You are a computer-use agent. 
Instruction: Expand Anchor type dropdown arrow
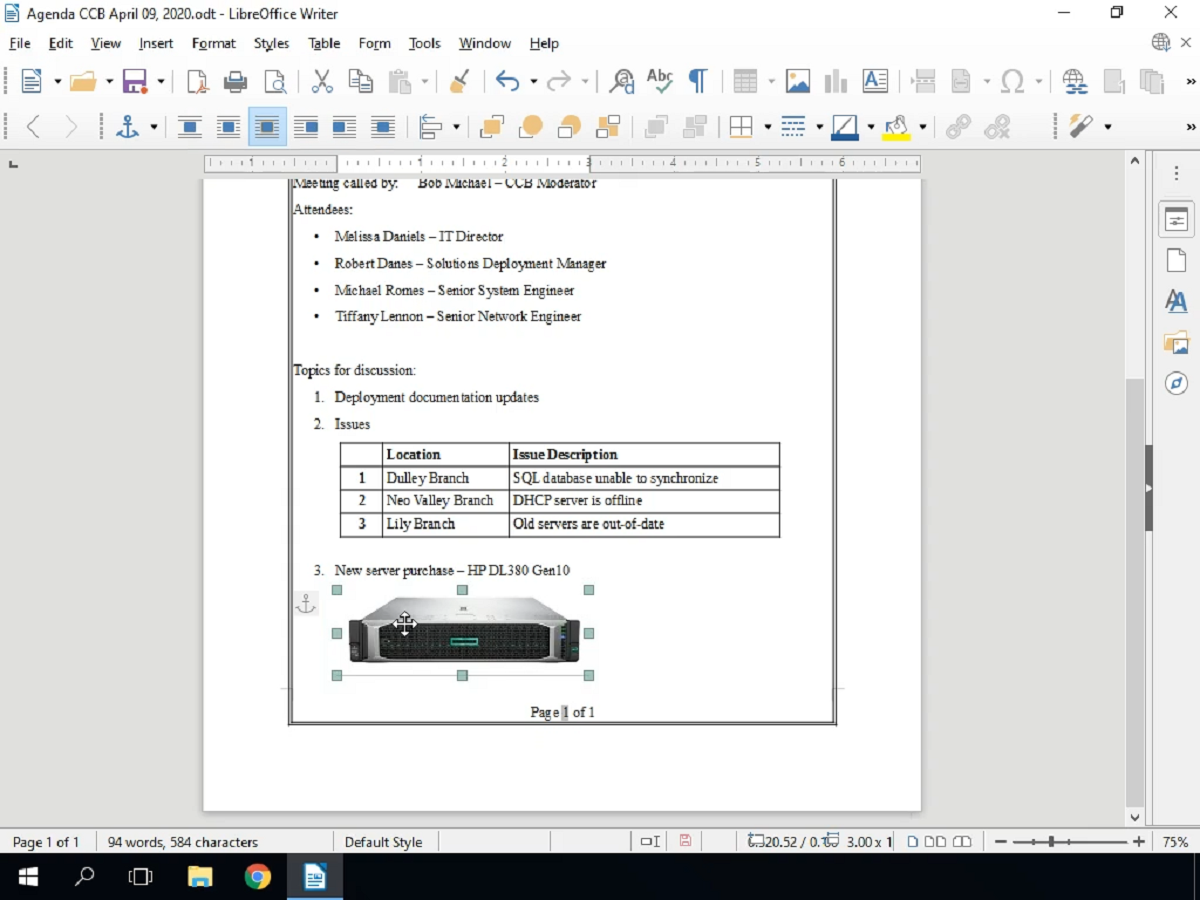[153, 127]
